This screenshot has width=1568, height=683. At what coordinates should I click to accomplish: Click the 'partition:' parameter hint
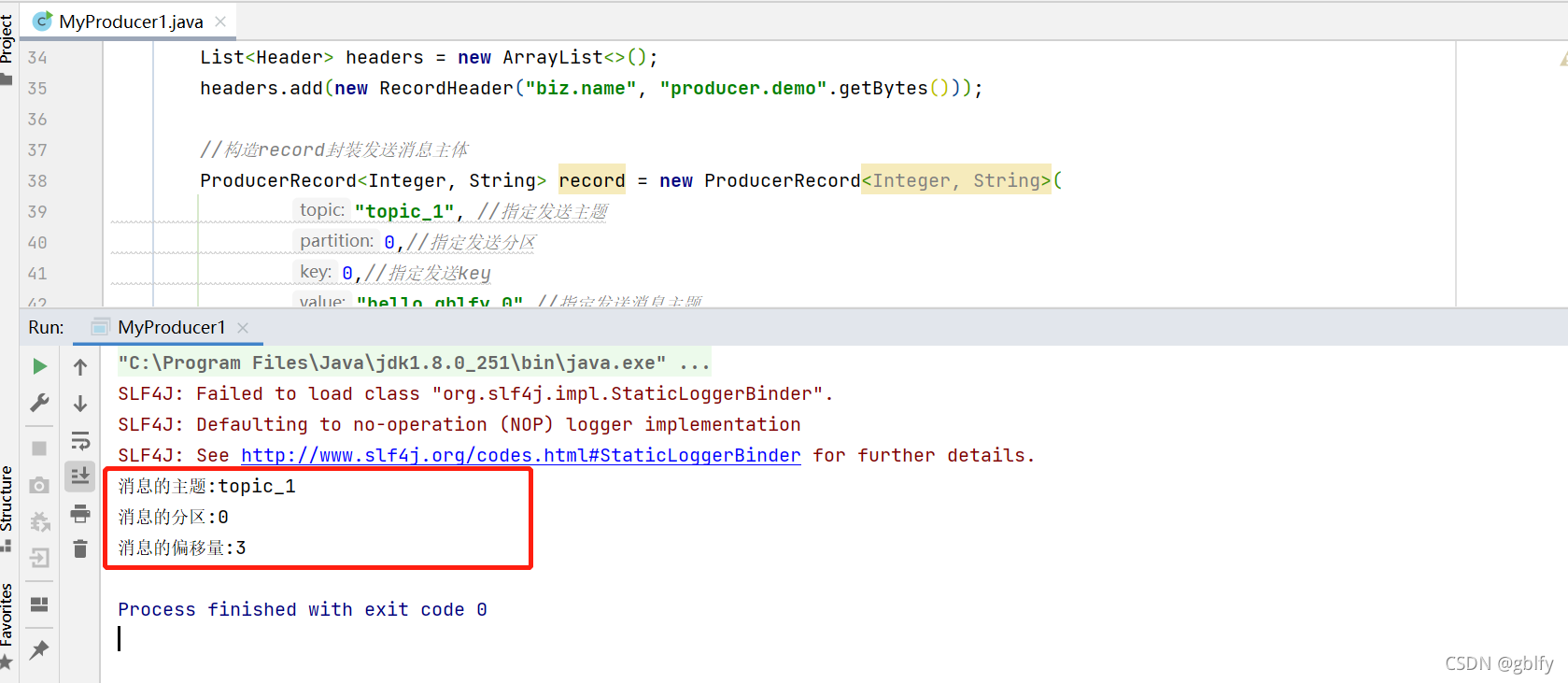[x=337, y=241]
